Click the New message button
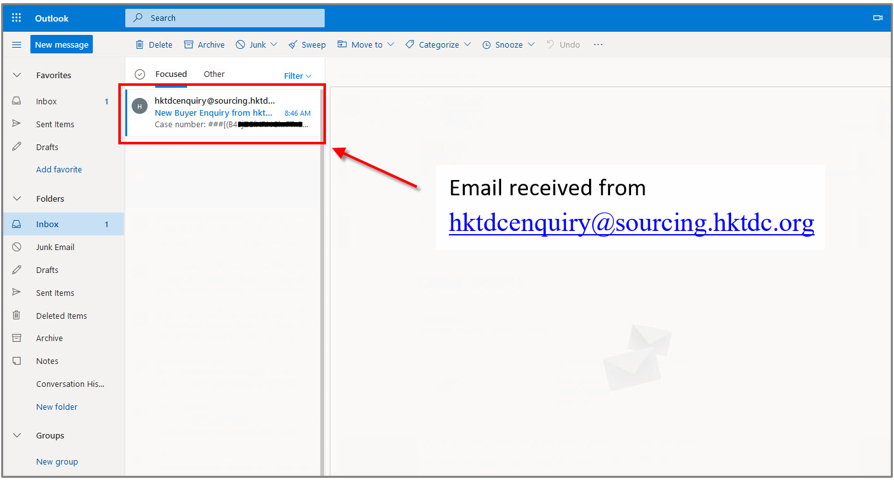894x480 pixels. [x=62, y=44]
